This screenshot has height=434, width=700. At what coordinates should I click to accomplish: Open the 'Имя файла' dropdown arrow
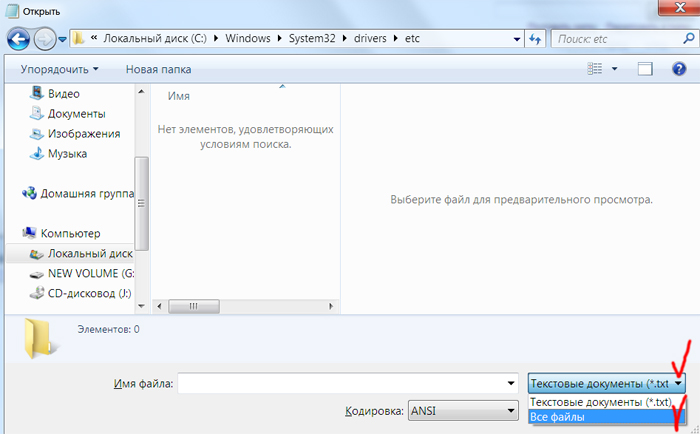511,383
